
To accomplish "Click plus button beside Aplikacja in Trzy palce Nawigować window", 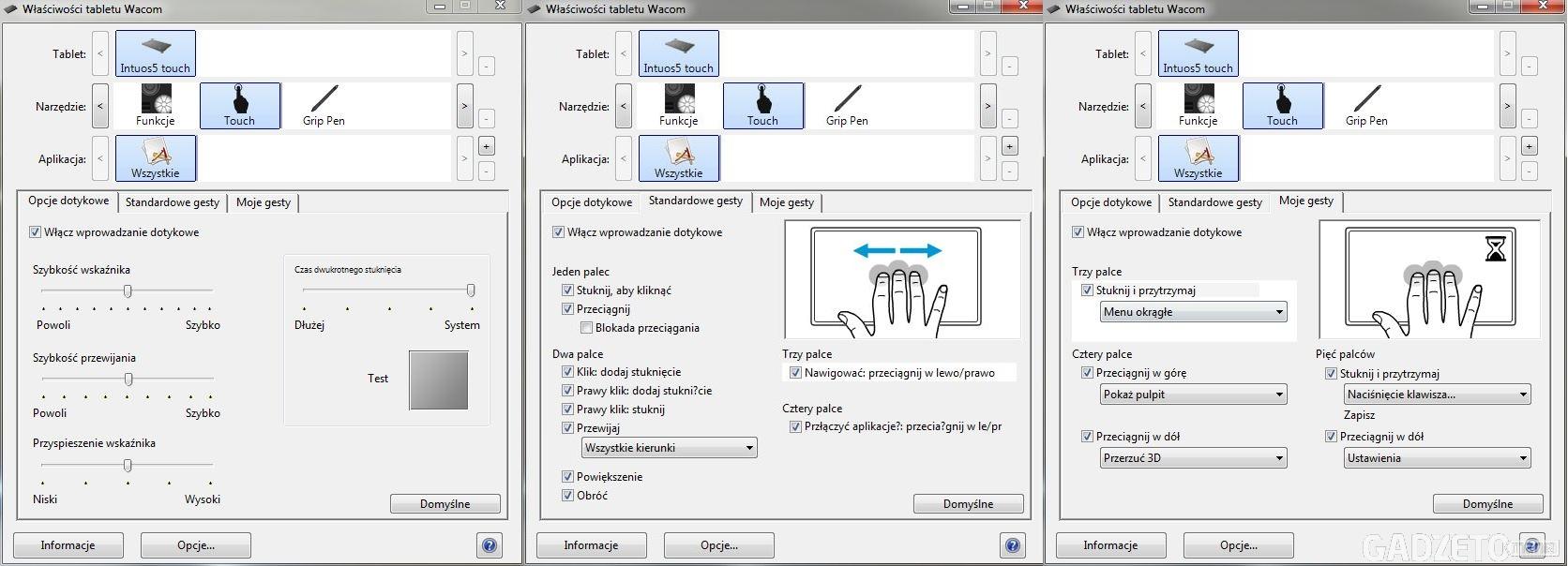I will coord(1009,146).
